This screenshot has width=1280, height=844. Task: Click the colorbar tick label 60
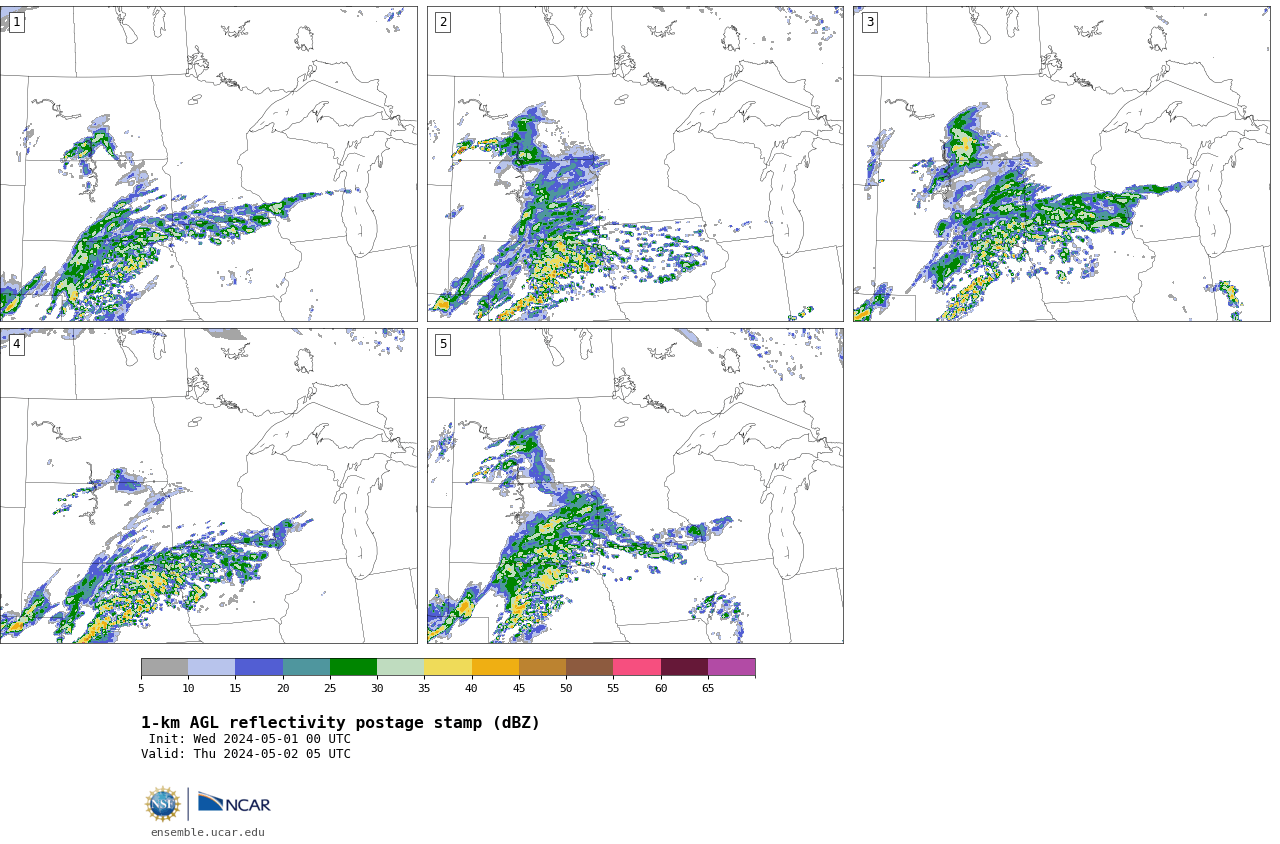click(x=661, y=688)
